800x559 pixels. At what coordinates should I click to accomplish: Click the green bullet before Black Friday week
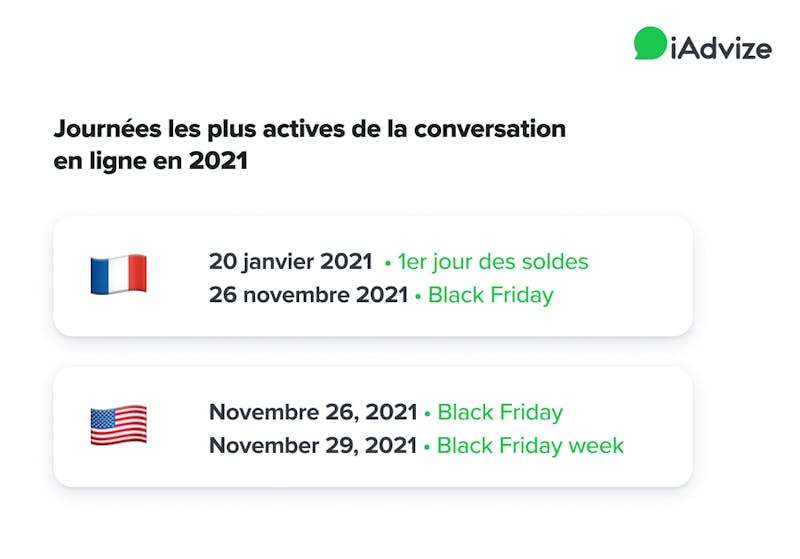(427, 447)
